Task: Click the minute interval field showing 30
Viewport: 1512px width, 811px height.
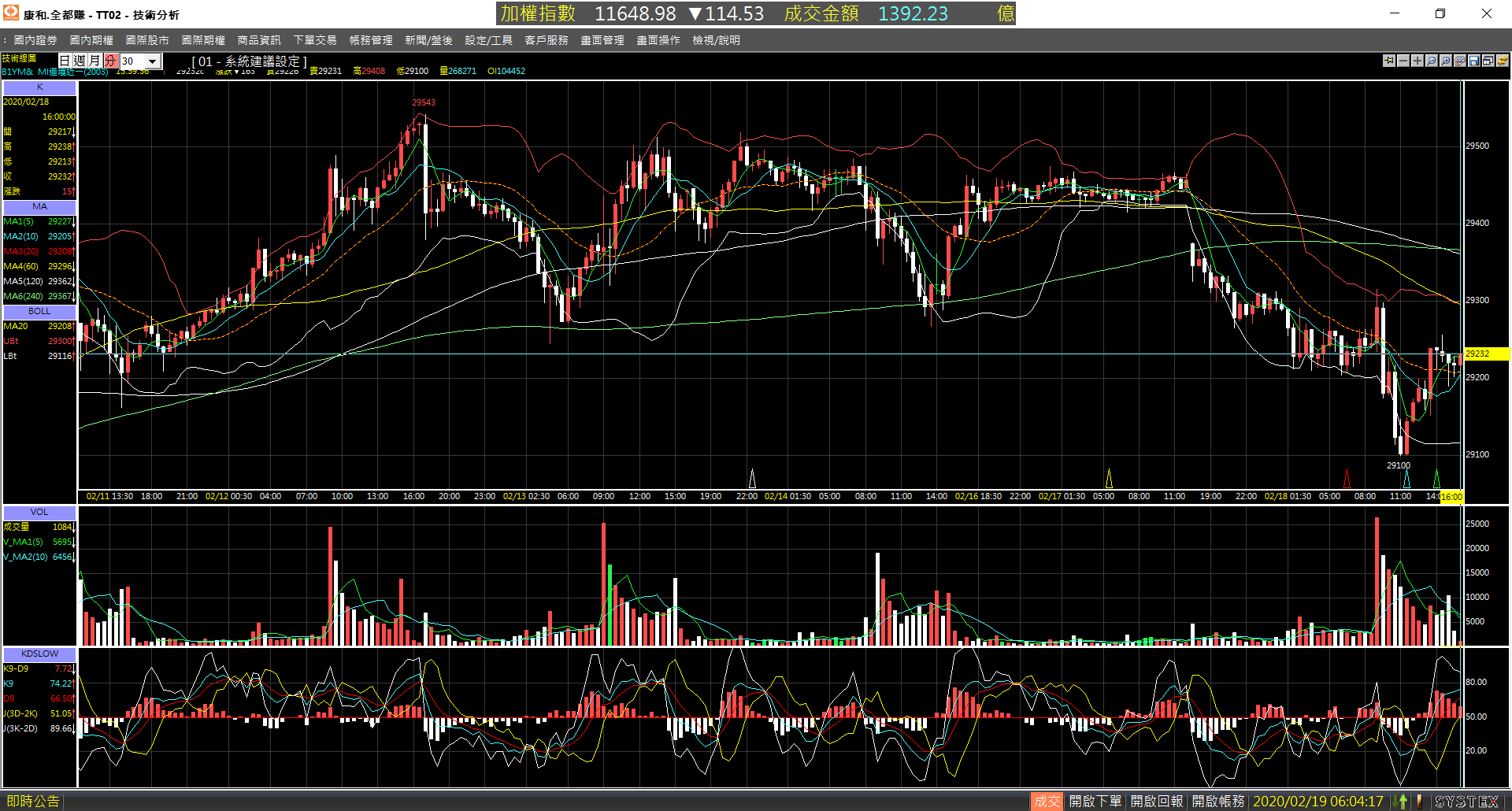Action: click(132, 61)
